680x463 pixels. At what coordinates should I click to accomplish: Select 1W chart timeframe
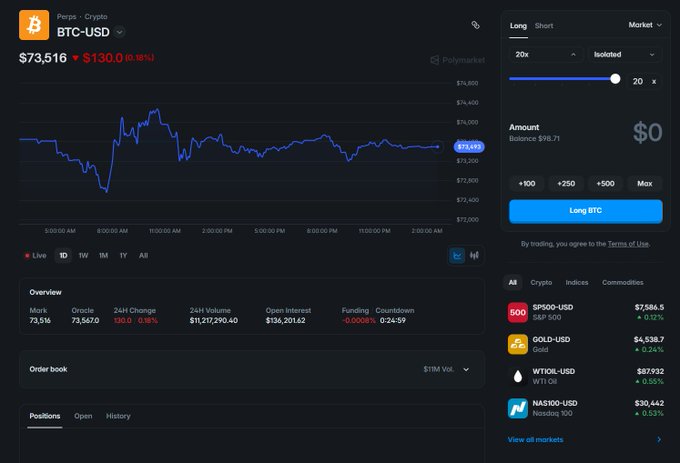pos(83,256)
